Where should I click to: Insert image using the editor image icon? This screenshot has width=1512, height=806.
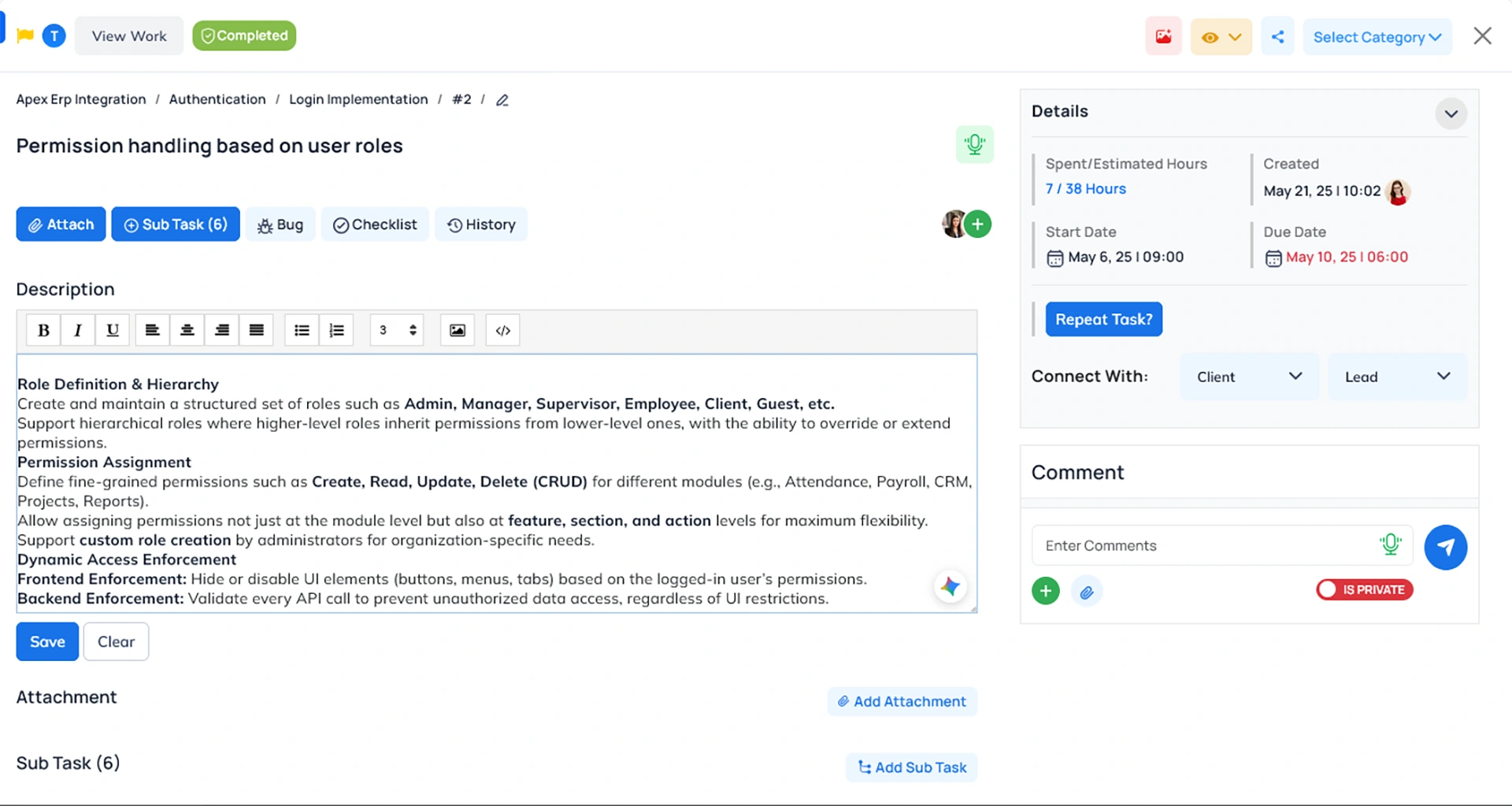[457, 330]
